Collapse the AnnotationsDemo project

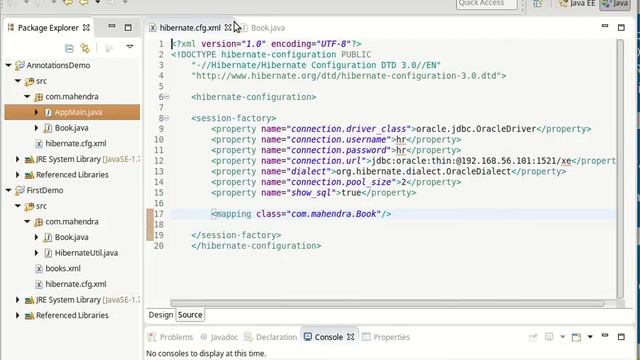click(x=9, y=65)
